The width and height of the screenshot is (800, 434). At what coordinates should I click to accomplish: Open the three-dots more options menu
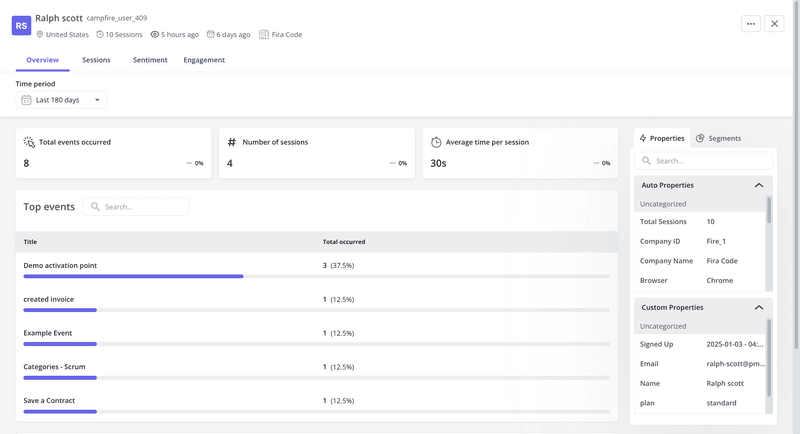click(750, 24)
